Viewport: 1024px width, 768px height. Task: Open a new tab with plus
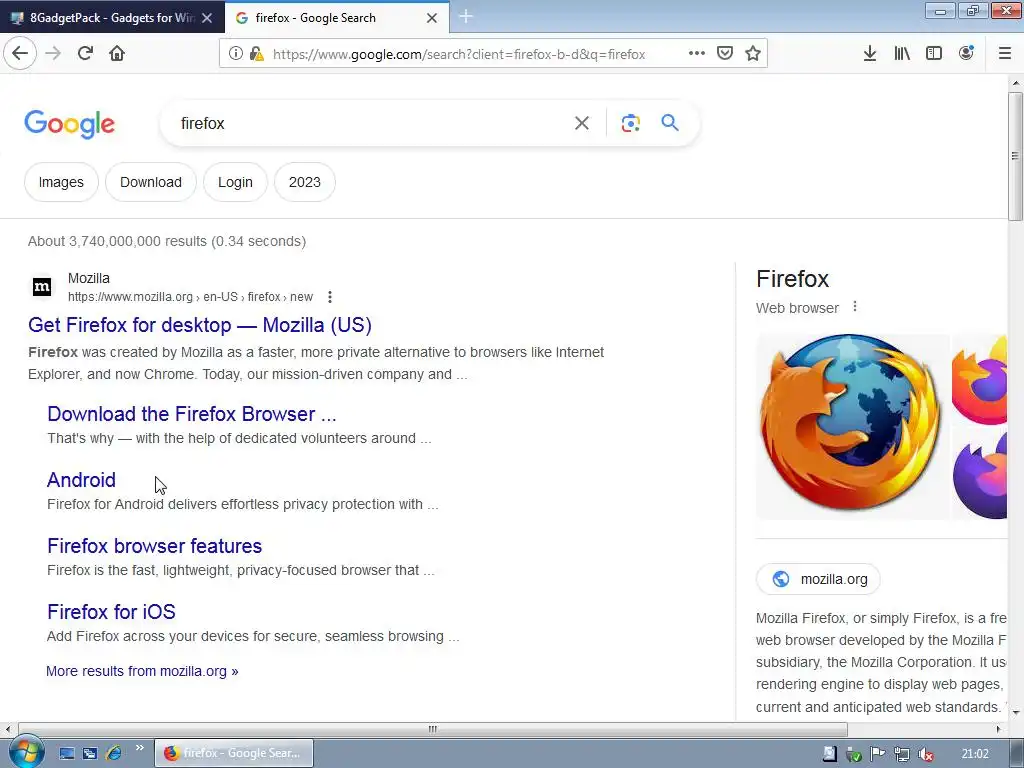point(466,17)
